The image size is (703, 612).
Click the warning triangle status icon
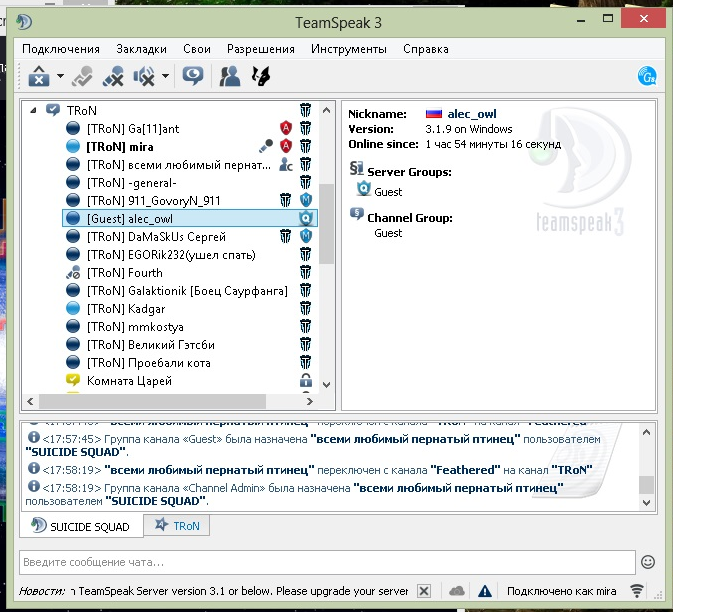click(x=485, y=591)
